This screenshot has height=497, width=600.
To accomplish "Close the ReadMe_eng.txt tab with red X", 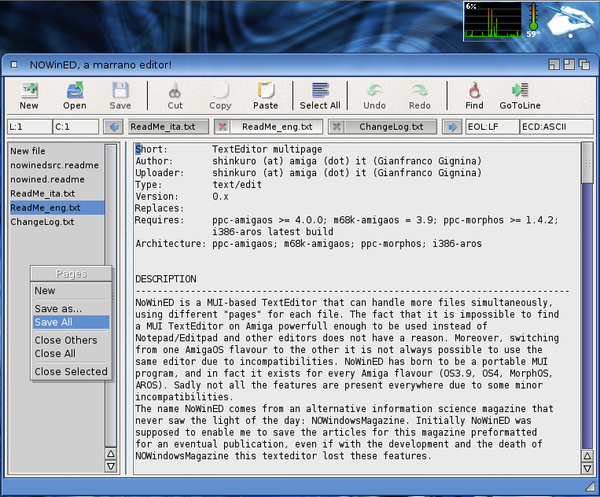I will point(222,127).
